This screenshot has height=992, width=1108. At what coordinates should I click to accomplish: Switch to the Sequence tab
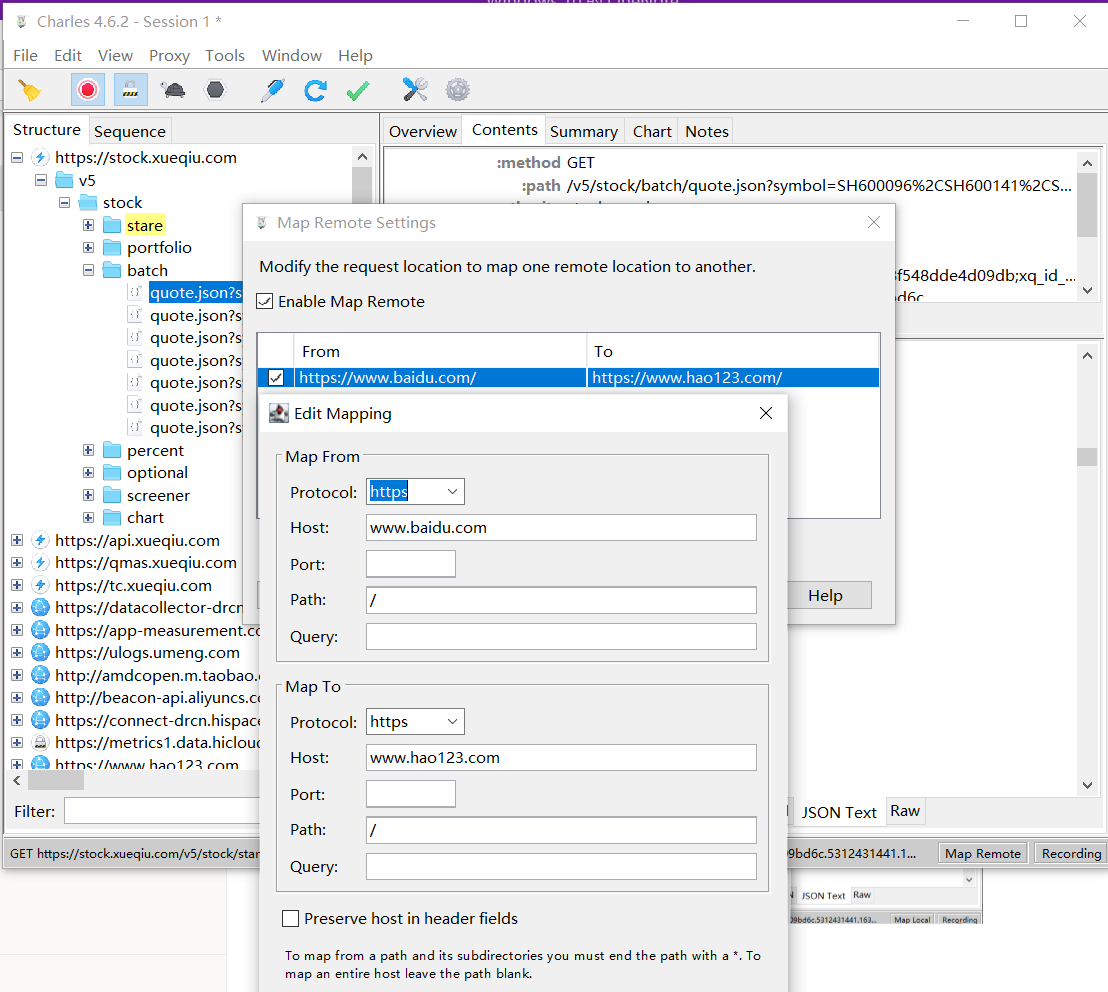click(x=129, y=131)
